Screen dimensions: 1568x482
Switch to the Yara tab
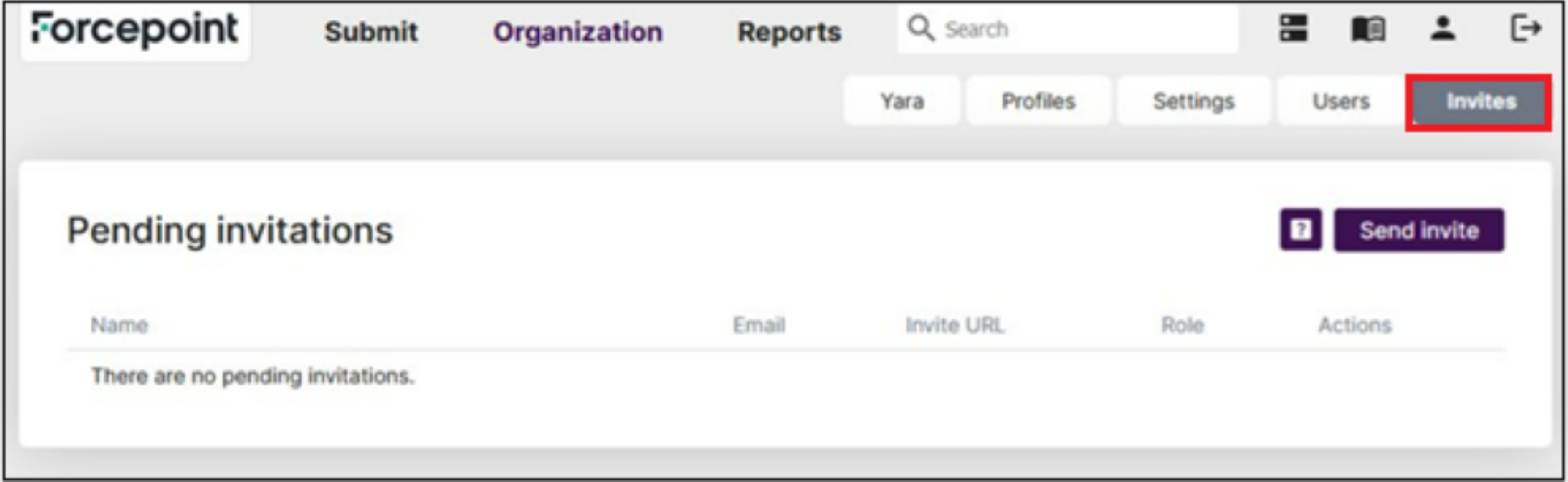pyautogui.click(x=902, y=101)
